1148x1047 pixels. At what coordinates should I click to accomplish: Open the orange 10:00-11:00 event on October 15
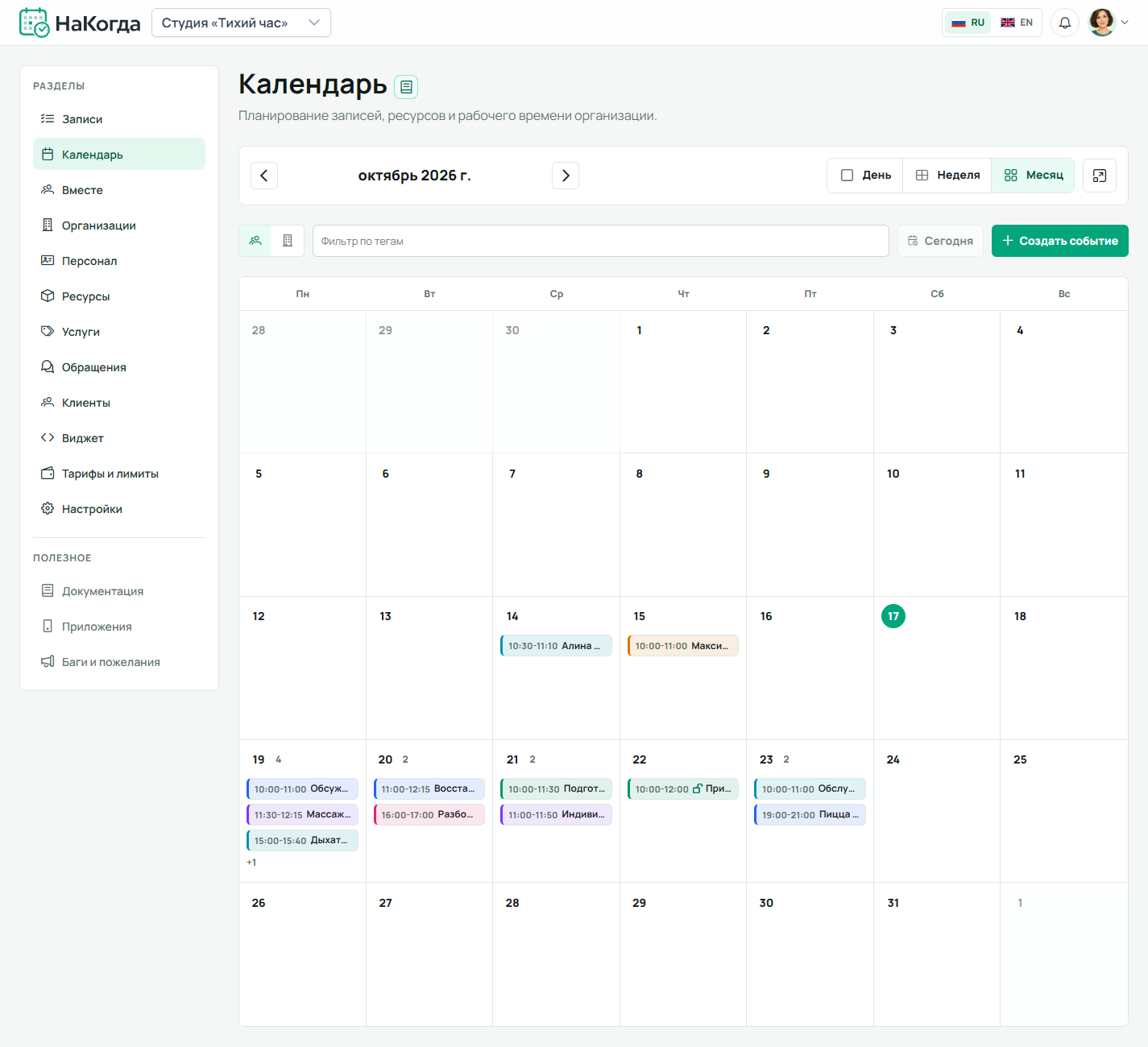[683, 646]
